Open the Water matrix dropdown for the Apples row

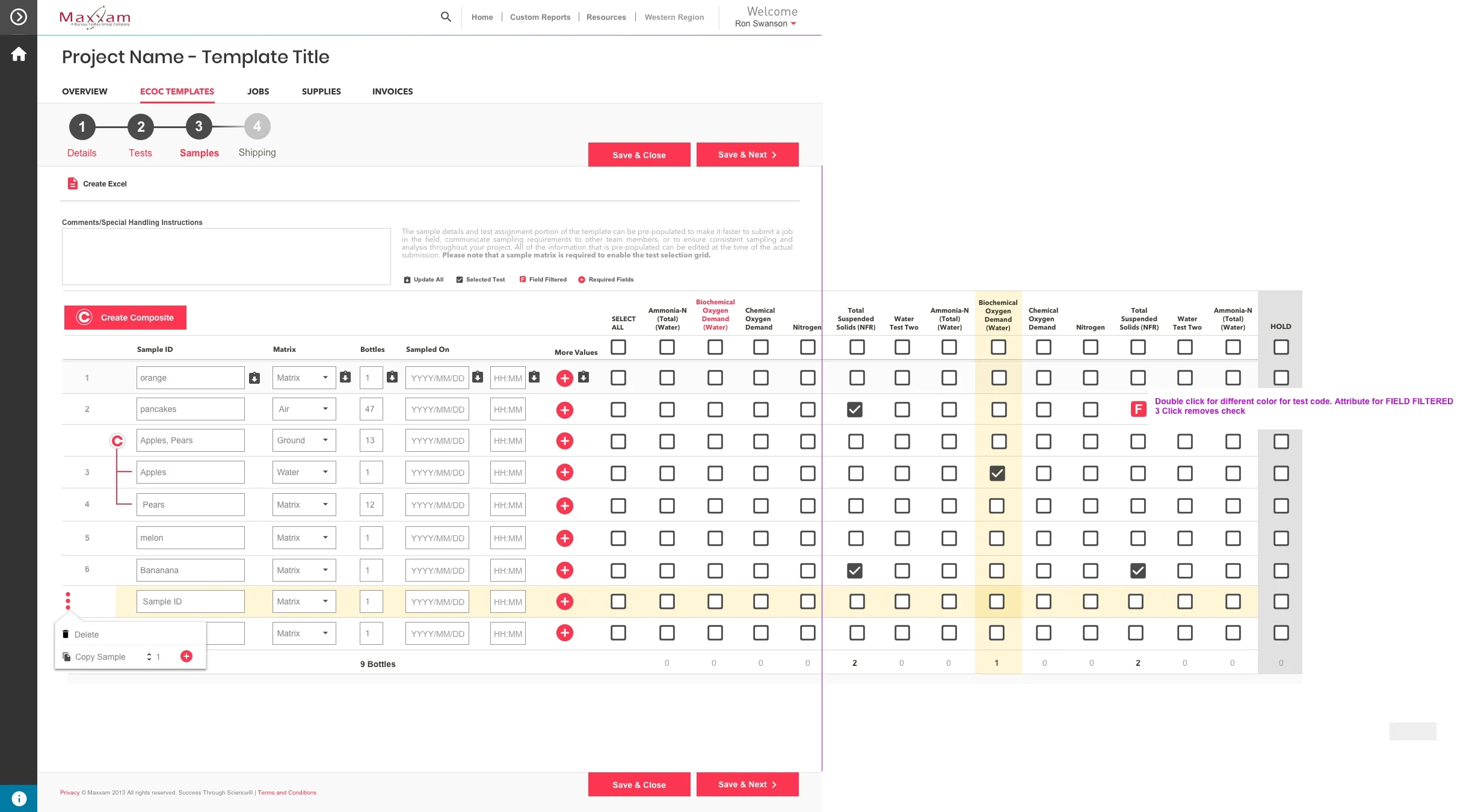coord(304,472)
